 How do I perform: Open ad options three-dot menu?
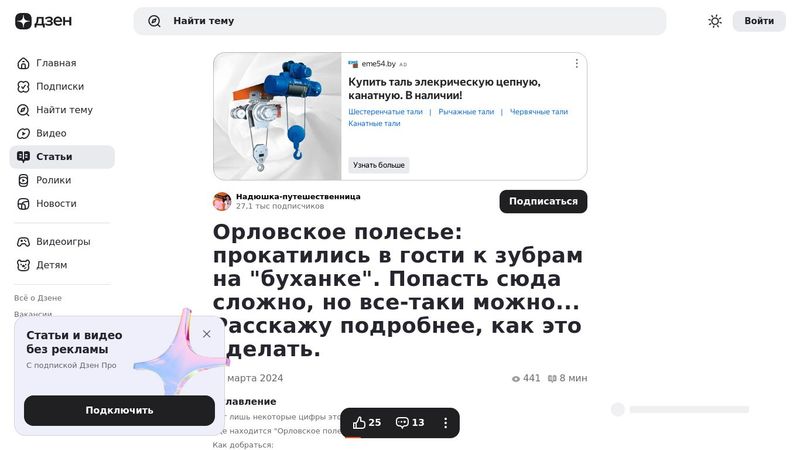pos(577,63)
